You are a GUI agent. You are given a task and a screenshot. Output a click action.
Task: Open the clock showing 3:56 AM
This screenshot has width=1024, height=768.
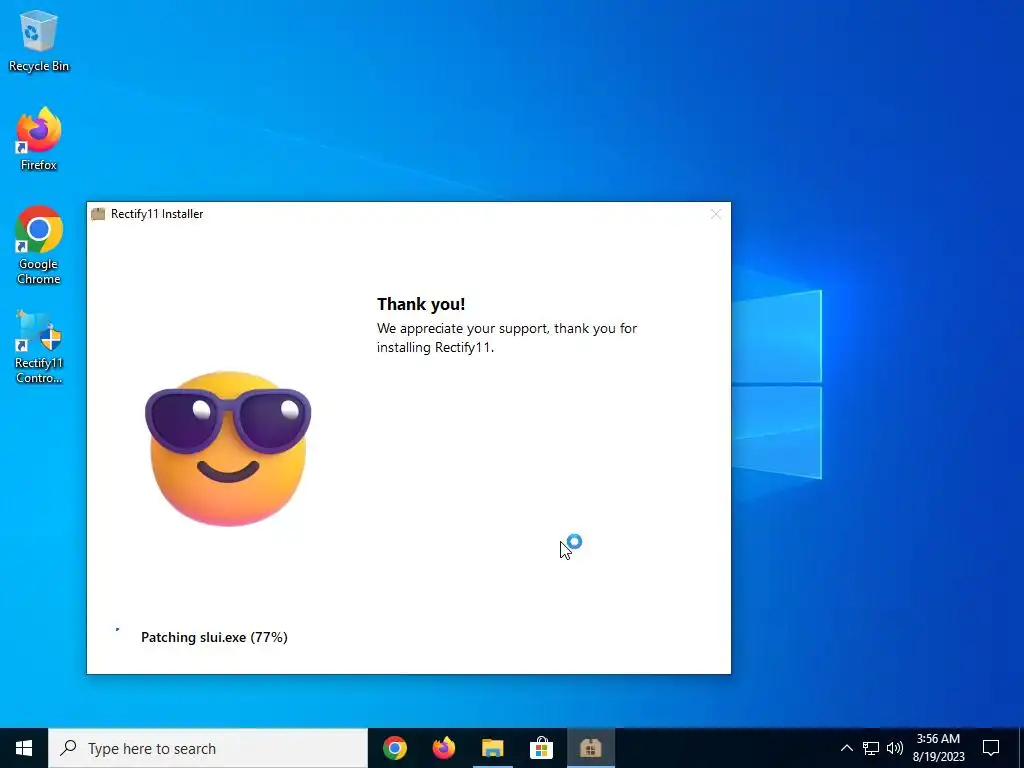[x=938, y=748]
